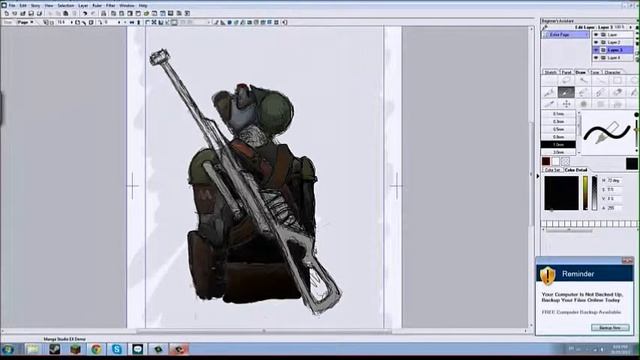Choose 0.3mm brush size
Image resolution: width=640 pixels, height=360 pixels.
(558, 122)
